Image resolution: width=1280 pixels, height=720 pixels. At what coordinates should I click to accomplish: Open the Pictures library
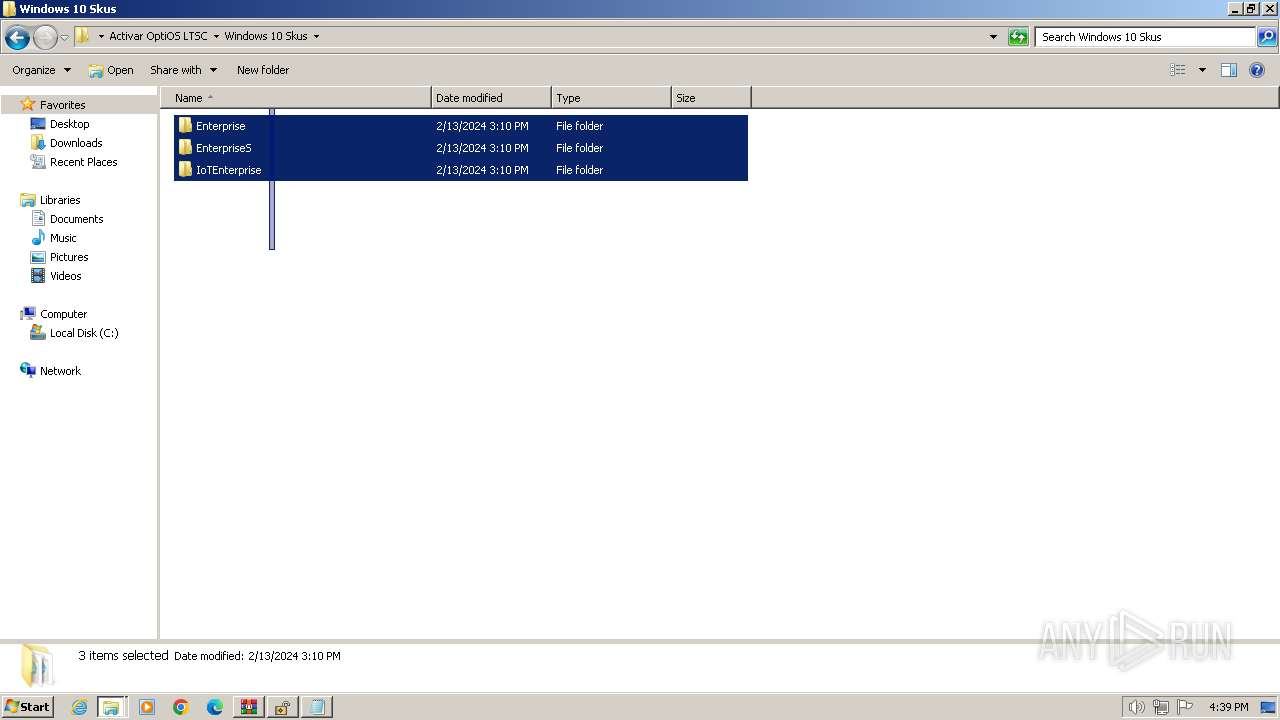(69, 257)
